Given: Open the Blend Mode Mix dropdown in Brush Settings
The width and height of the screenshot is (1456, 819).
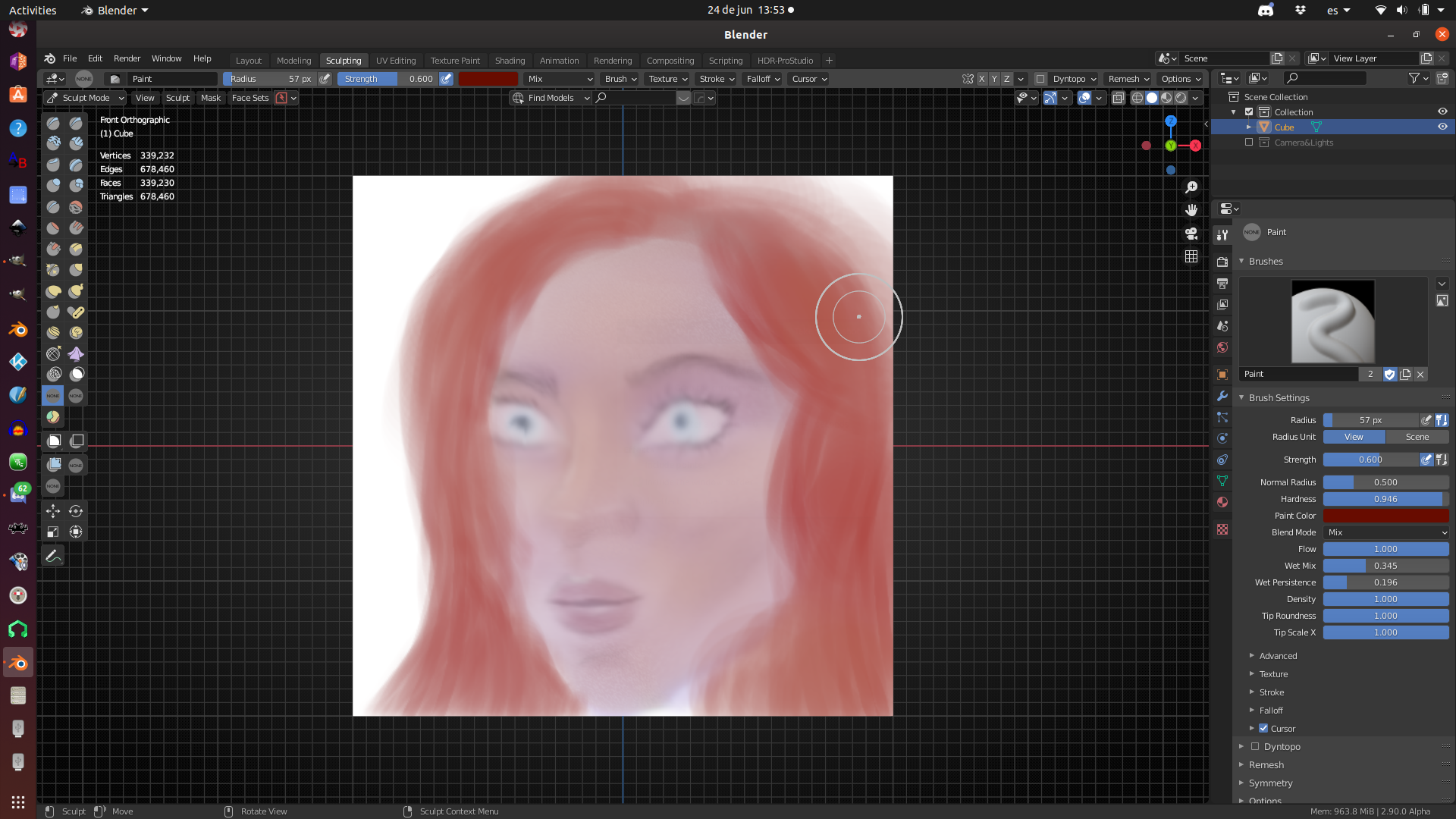Looking at the screenshot, I should pyautogui.click(x=1385, y=532).
